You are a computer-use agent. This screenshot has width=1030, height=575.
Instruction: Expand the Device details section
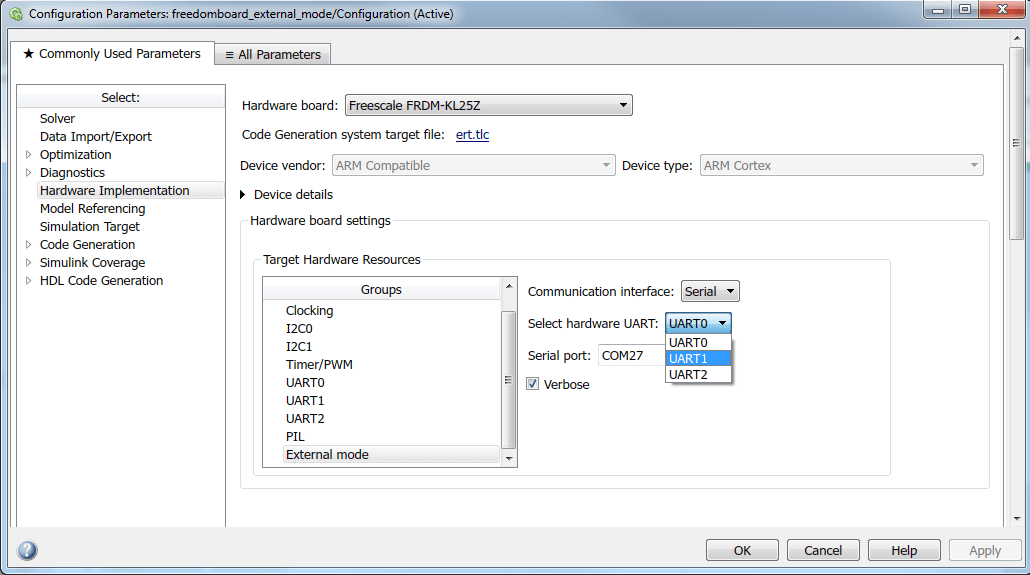click(243, 194)
